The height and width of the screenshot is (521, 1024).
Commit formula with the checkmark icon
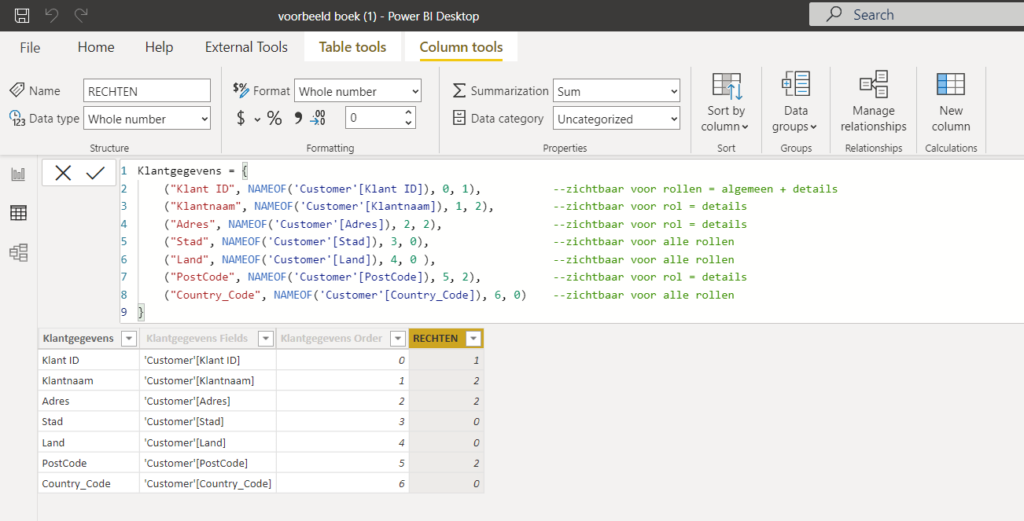coord(95,173)
